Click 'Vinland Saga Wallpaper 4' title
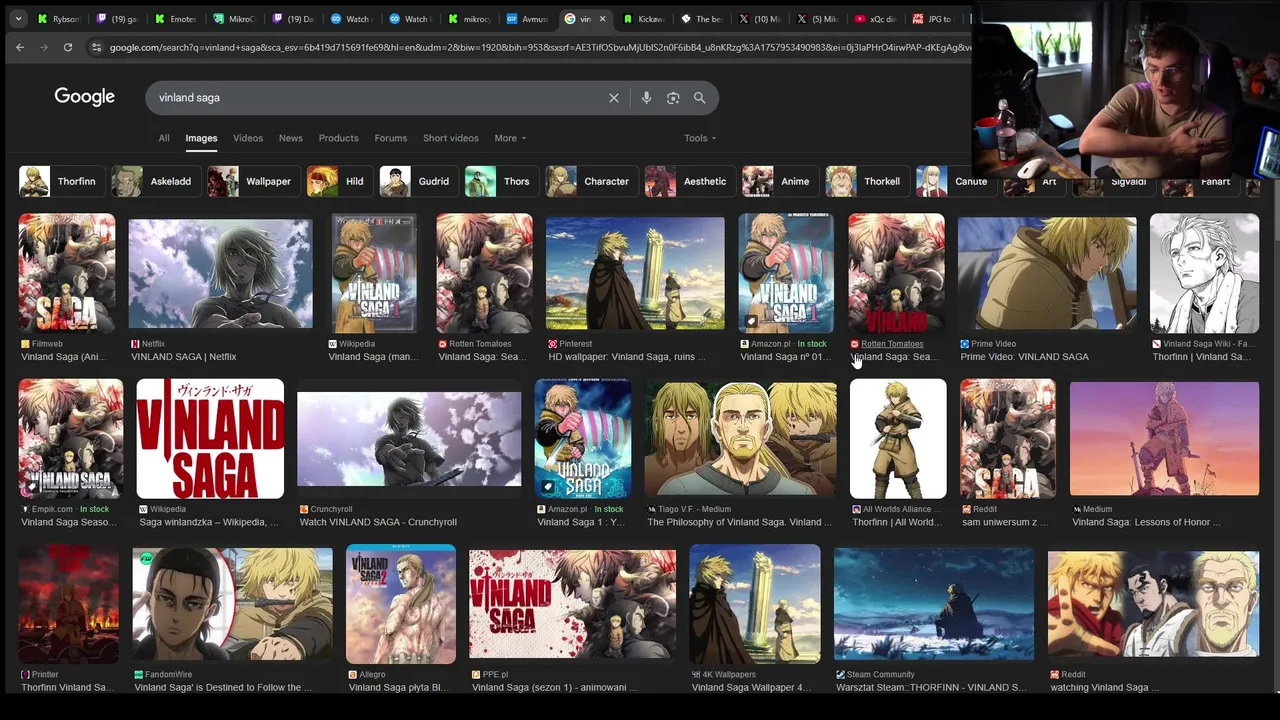Viewport: 1280px width, 720px height. [x=751, y=688]
